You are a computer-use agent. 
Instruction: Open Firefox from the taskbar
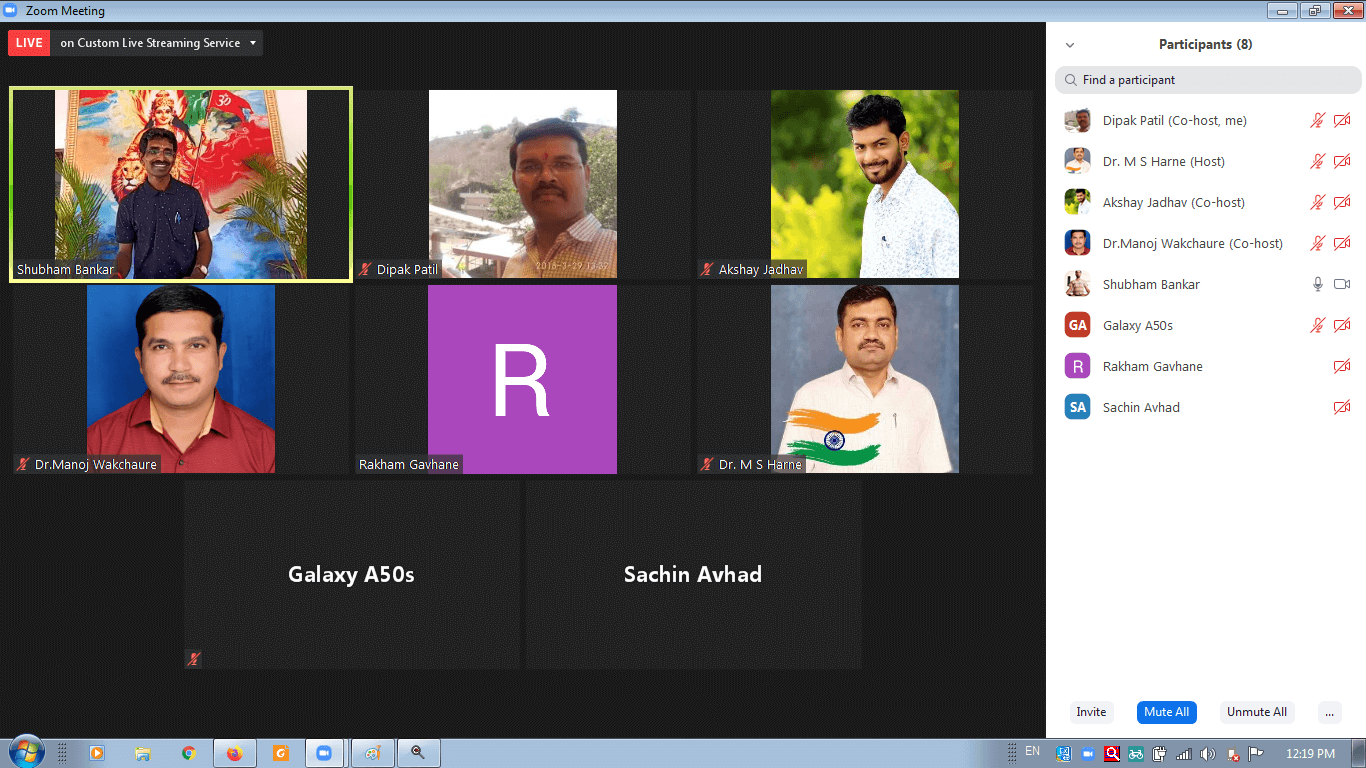click(234, 753)
